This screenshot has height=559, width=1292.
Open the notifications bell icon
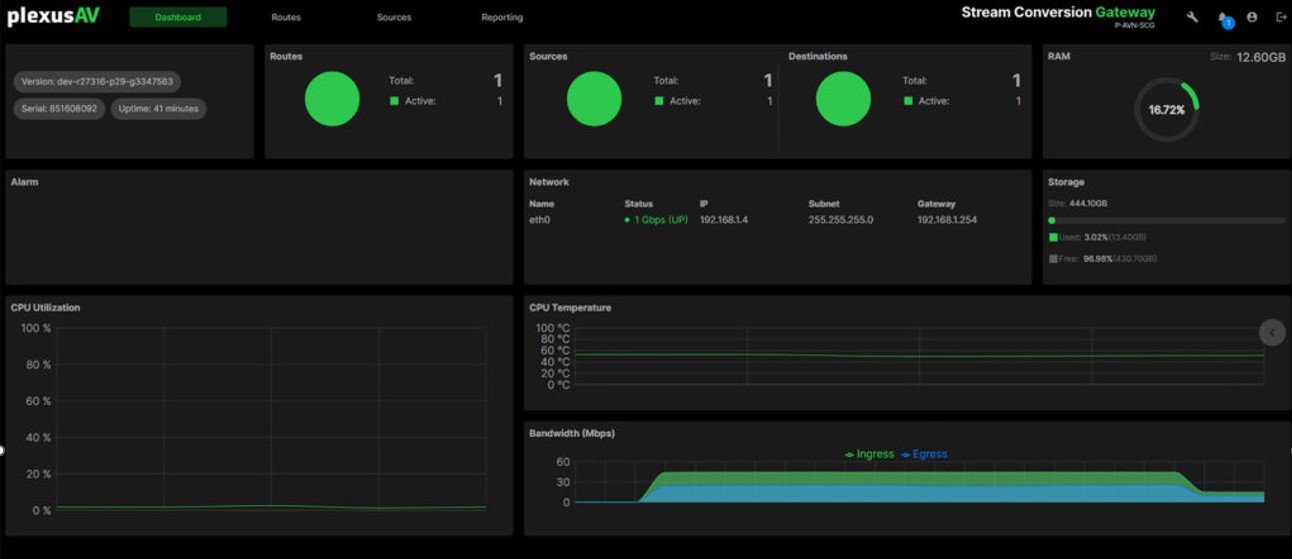pos(1223,18)
